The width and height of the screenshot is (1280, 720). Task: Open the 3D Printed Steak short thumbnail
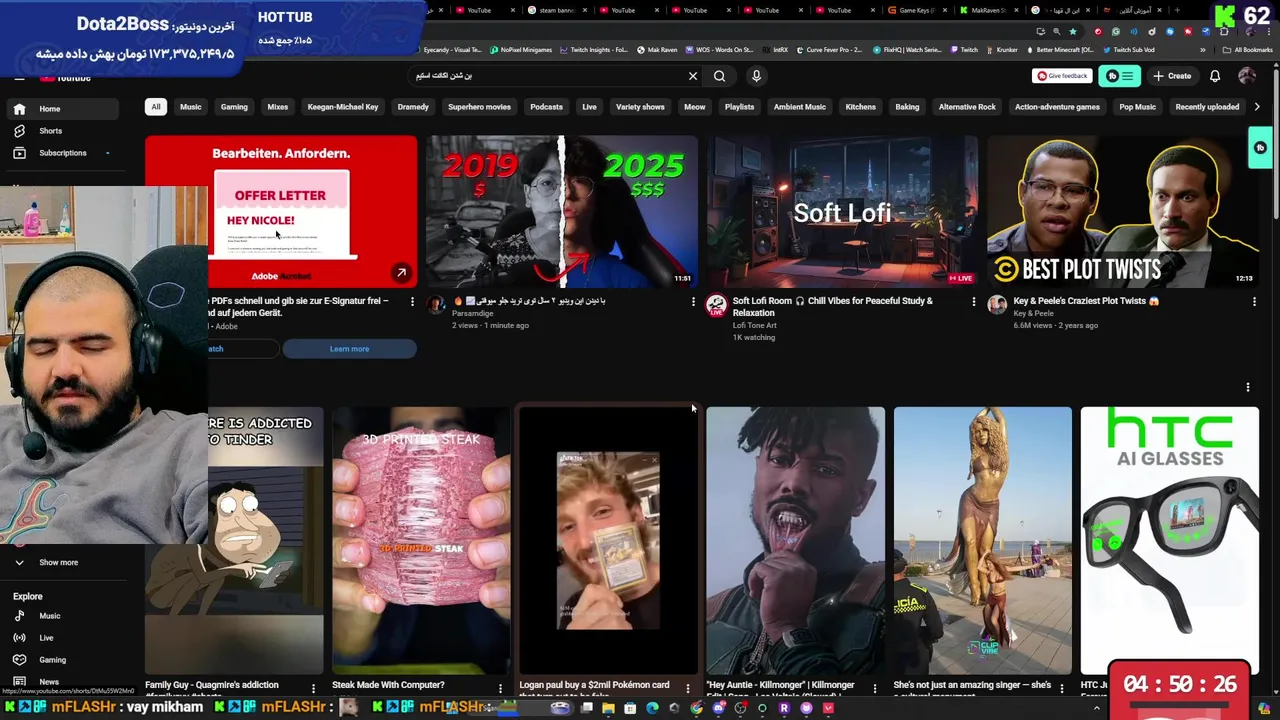coord(421,540)
